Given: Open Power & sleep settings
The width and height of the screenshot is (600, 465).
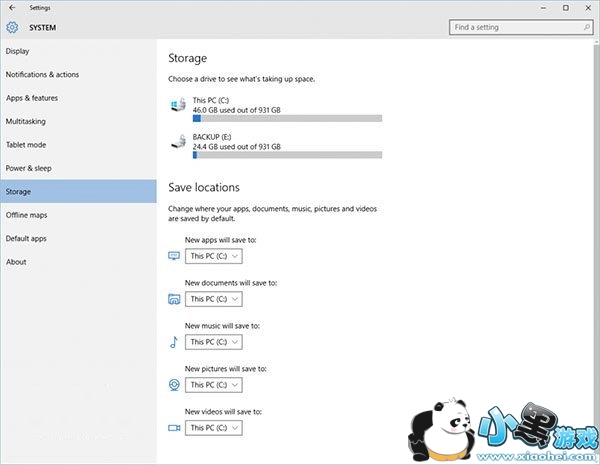Looking at the screenshot, I should coord(78,168).
